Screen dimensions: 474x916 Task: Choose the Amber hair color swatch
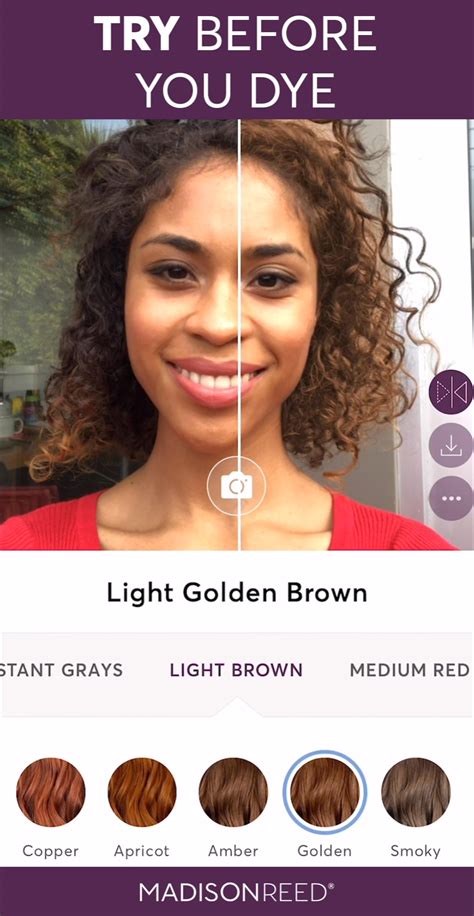pyautogui.click(x=233, y=792)
